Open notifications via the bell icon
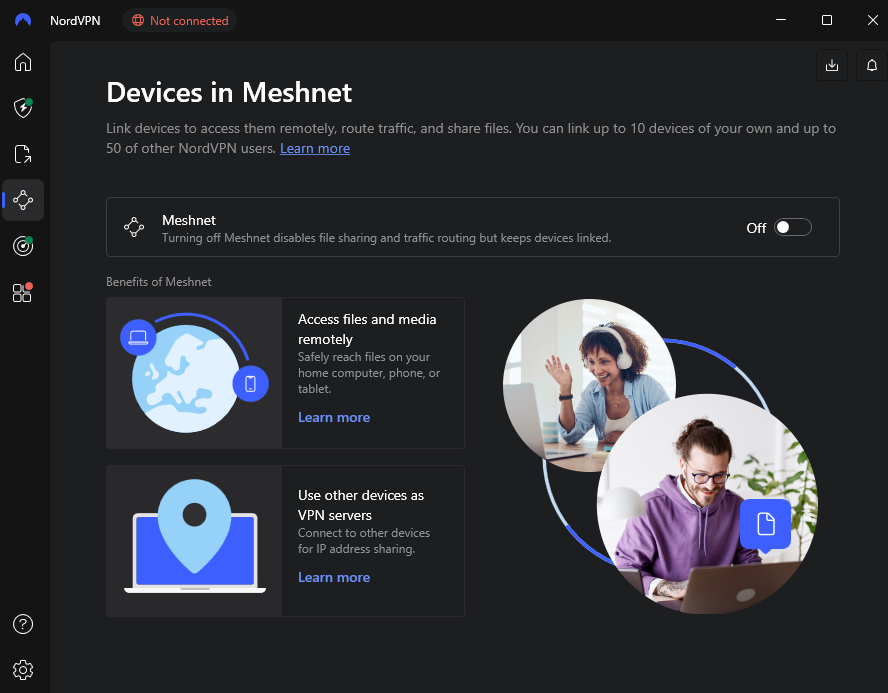The width and height of the screenshot is (888, 693). click(871, 65)
